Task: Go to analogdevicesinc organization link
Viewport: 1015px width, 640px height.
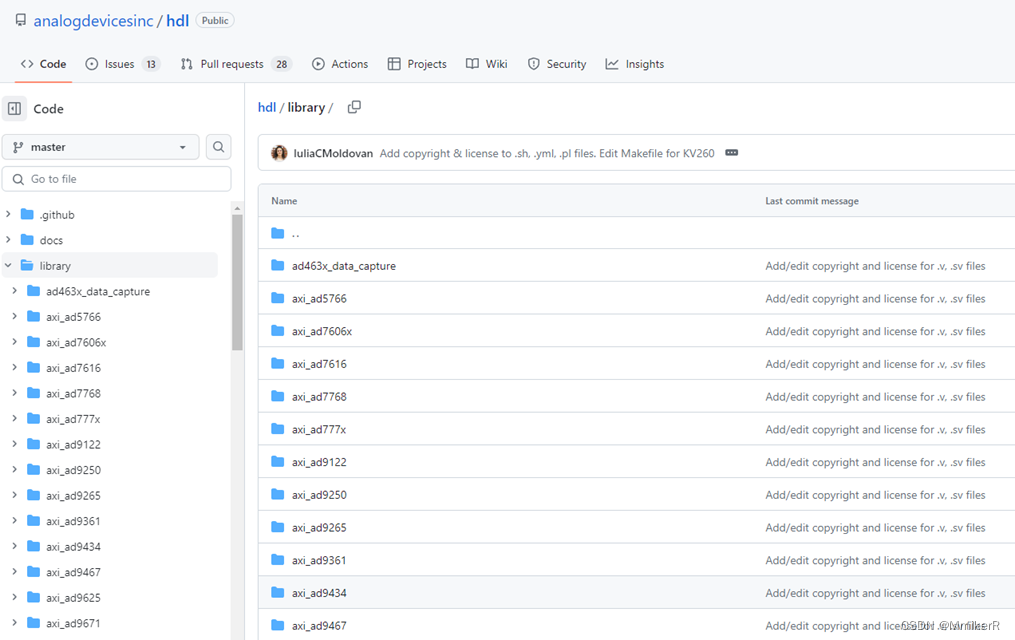Action: click(x=93, y=21)
